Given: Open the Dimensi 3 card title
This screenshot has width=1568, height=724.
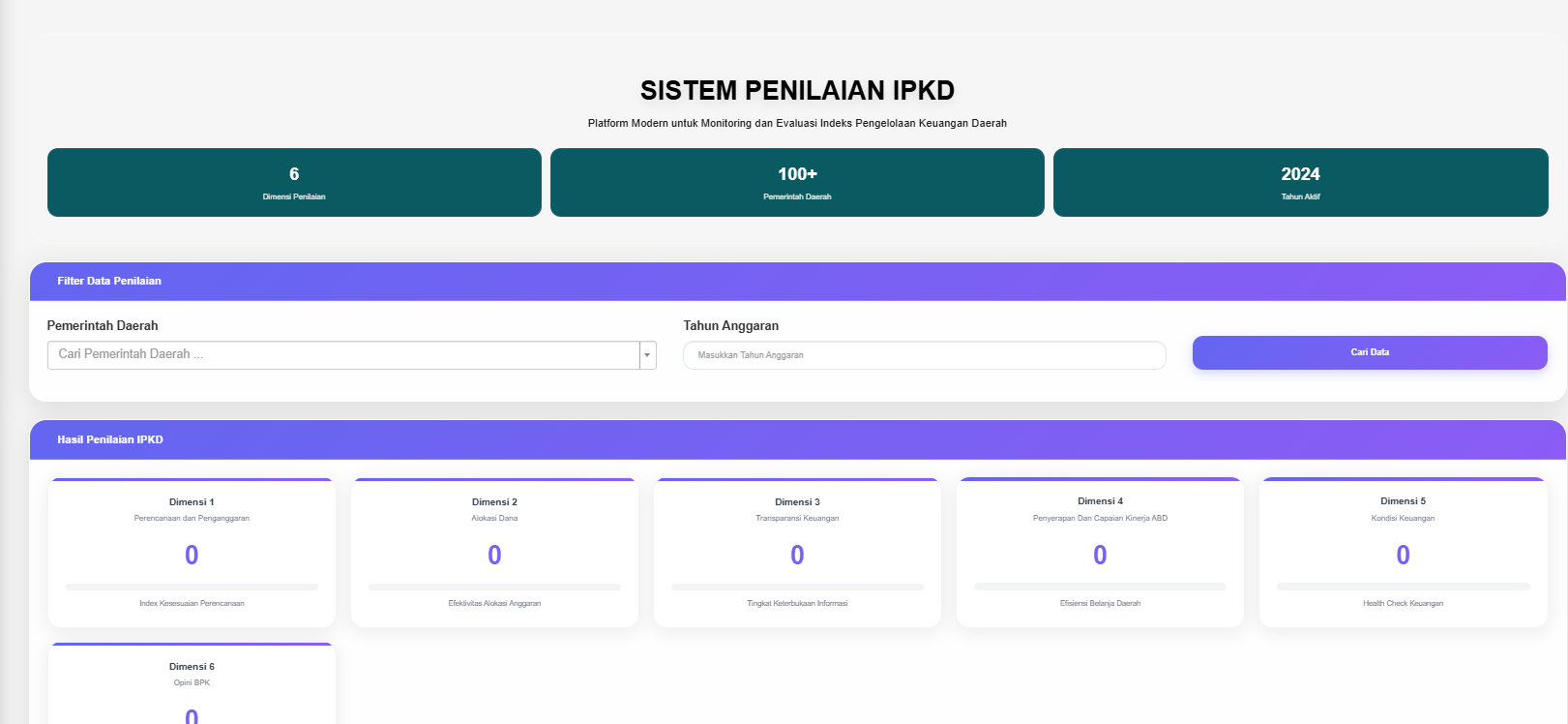Looking at the screenshot, I should [x=797, y=502].
